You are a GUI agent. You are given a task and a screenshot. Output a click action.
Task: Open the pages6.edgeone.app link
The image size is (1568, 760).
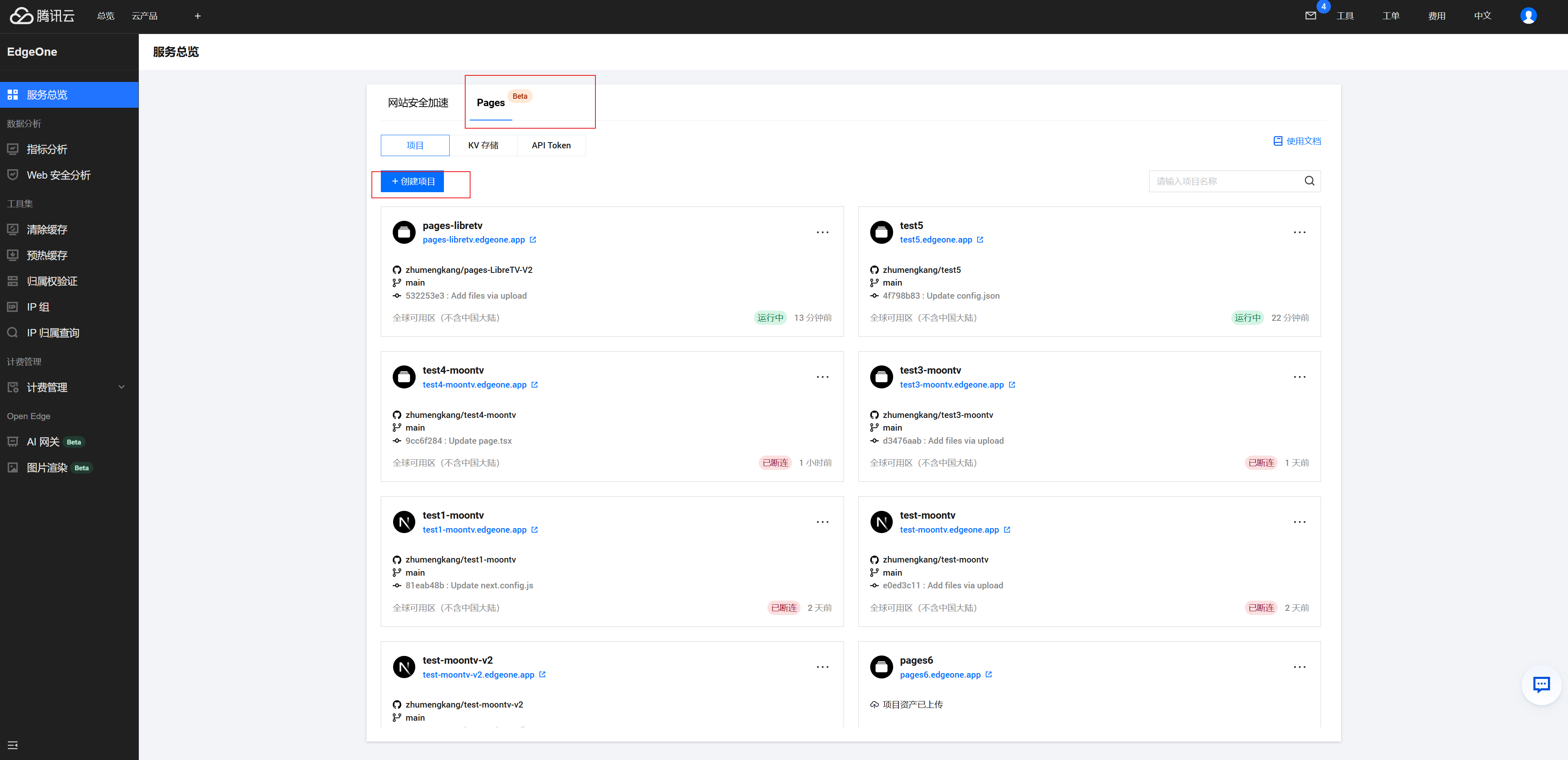coord(941,675)
